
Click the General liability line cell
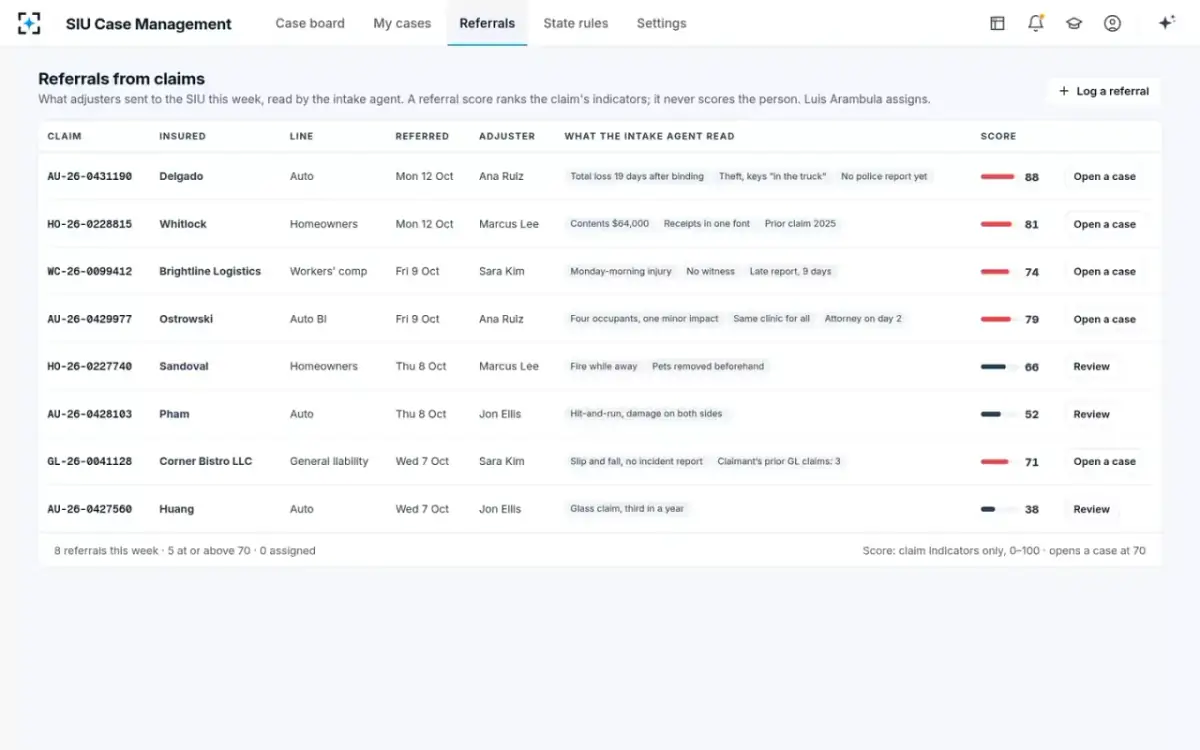(329, 462)
